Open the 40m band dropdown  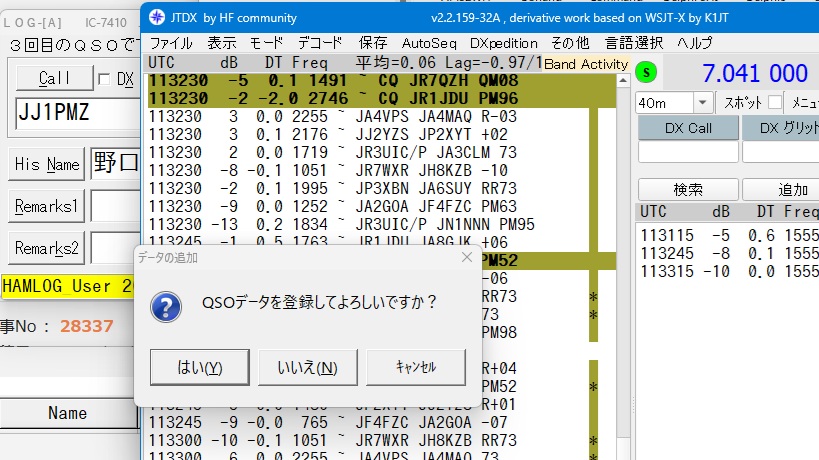pyautogui.click(x=703, y=102)
